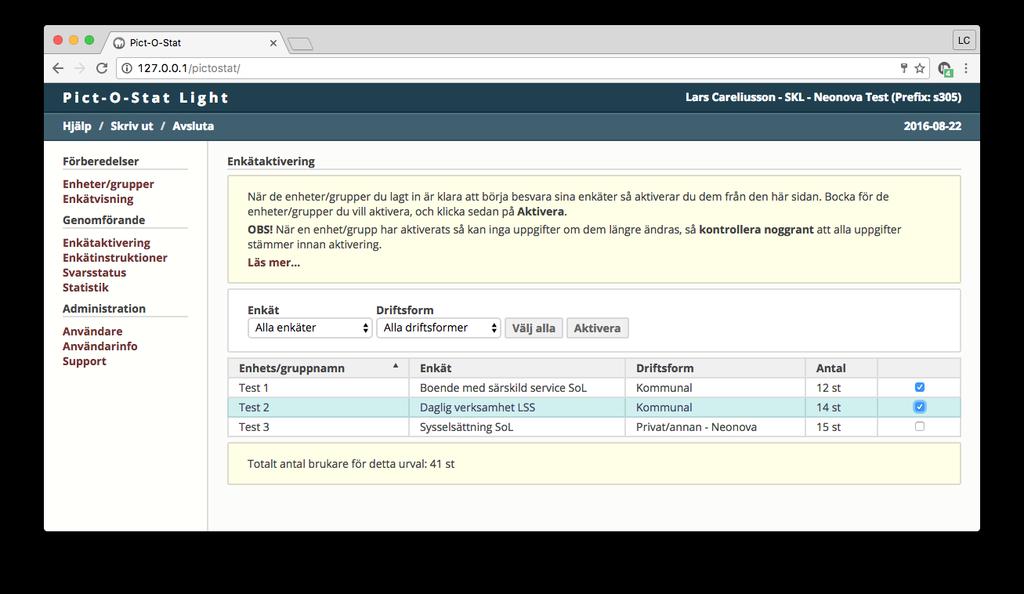Open Enkätinstruktioner sidebar link
1024x594 pixels.
click(x=115, y=258)
